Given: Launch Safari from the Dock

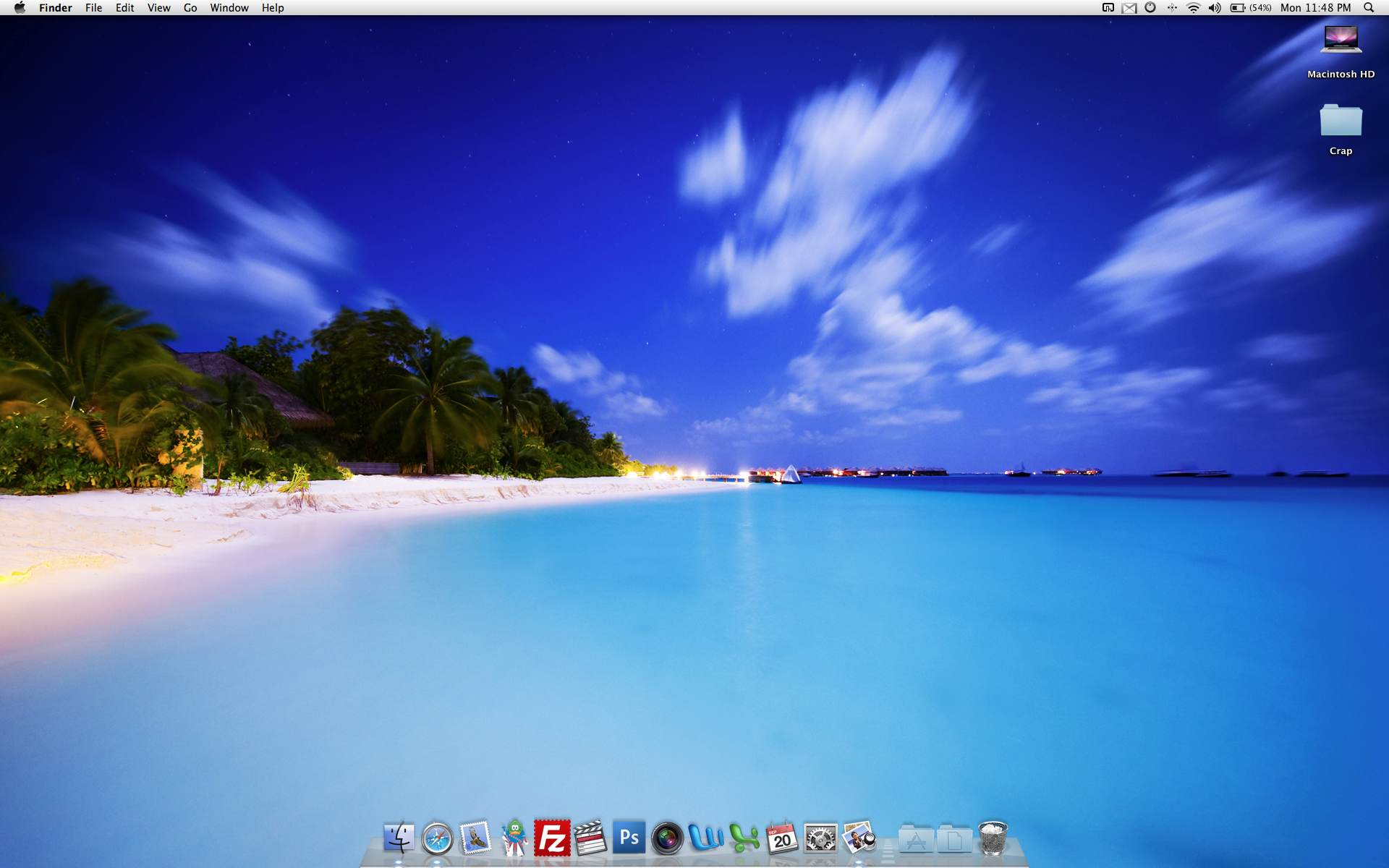Looking at the screenshot, I should (x=437, y=838).
